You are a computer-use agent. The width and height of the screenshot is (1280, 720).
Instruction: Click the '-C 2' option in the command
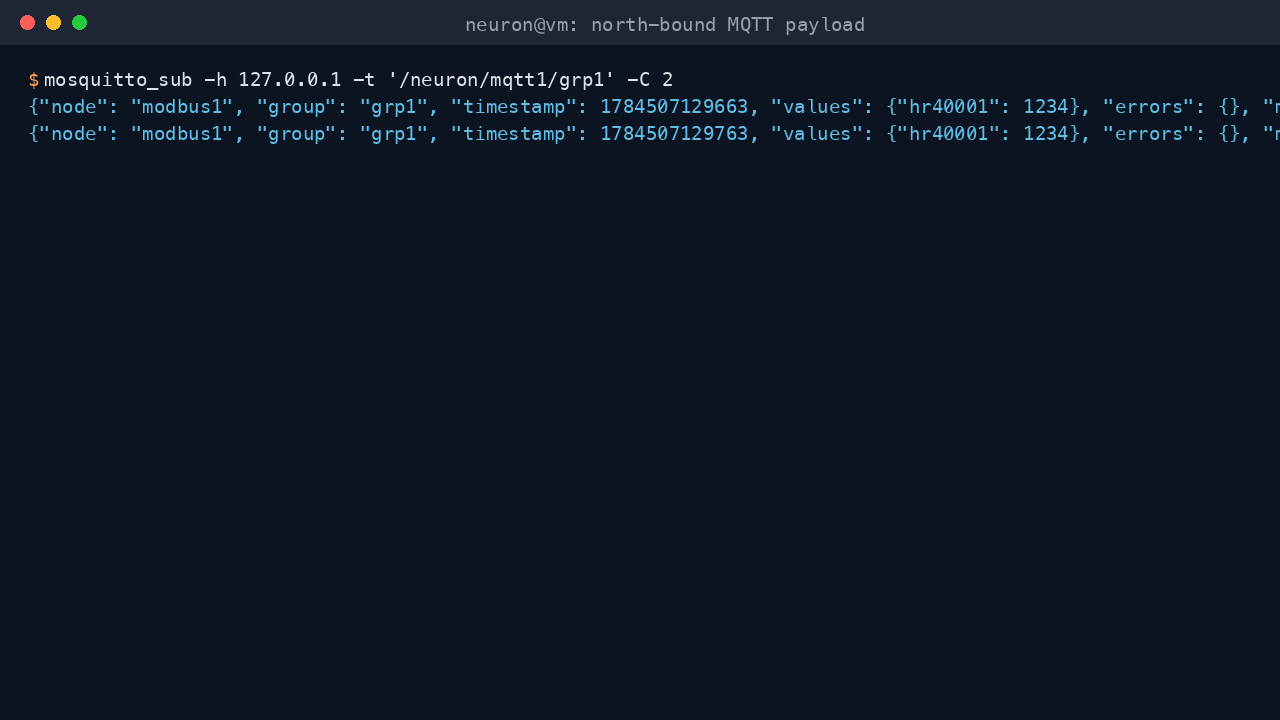click(x=650, y=80)
